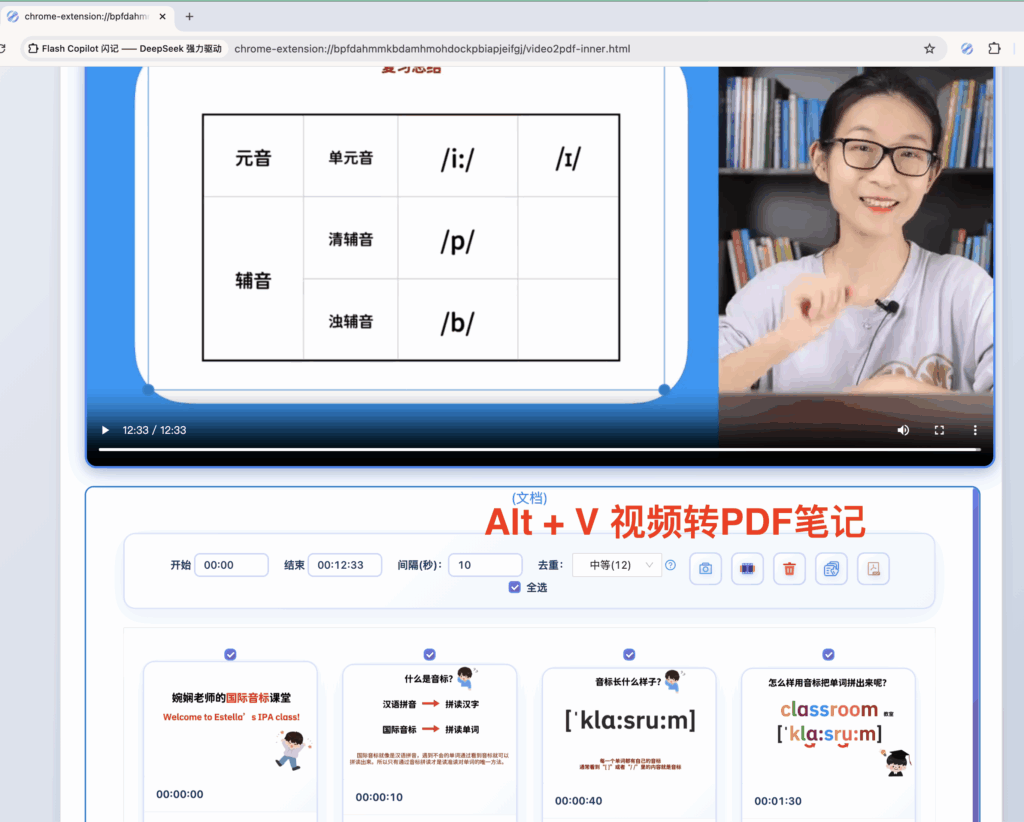
Task: Uncheck the checkbox above the 00:00:00 thumbnail
Action: tap(230, 654)
